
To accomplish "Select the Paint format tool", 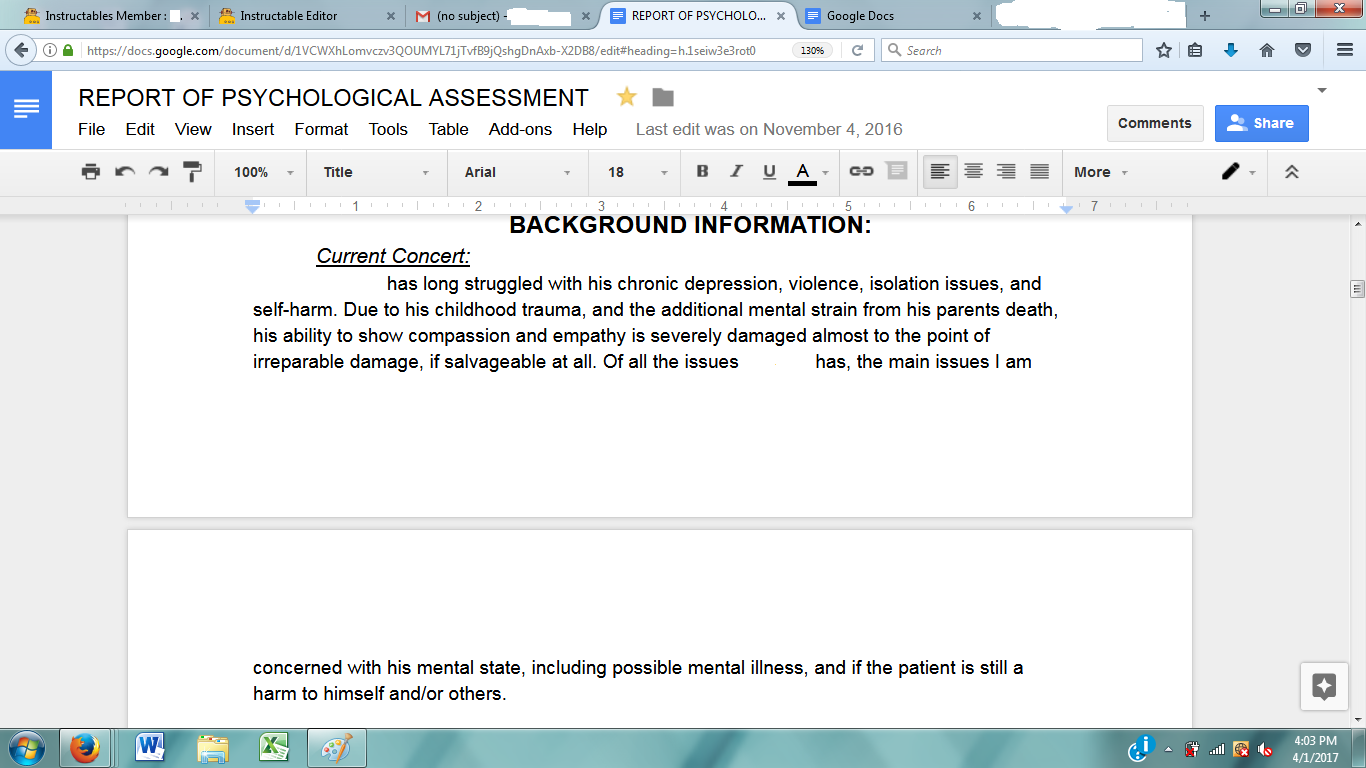I will (x=192, y=172).
